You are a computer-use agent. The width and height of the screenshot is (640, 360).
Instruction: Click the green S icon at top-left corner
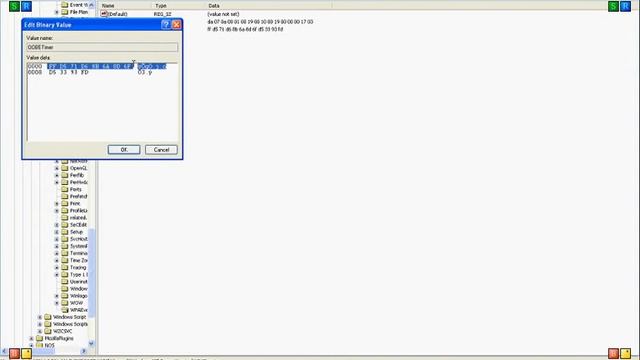tap(14, 6)
